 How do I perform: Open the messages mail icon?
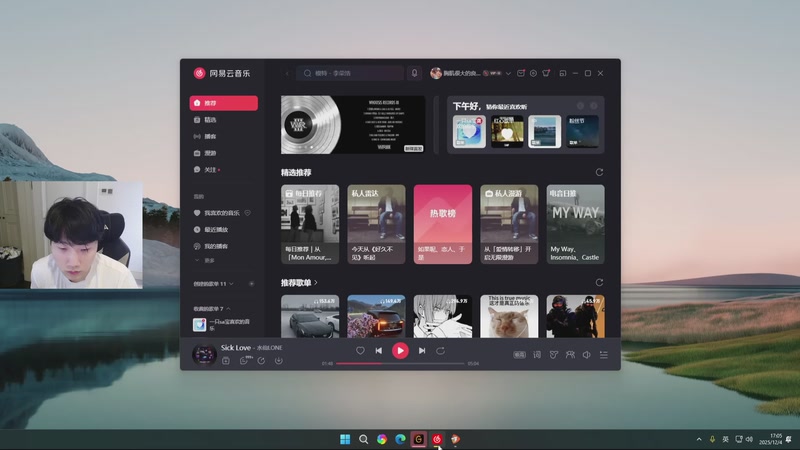click(x=520, y=73)
